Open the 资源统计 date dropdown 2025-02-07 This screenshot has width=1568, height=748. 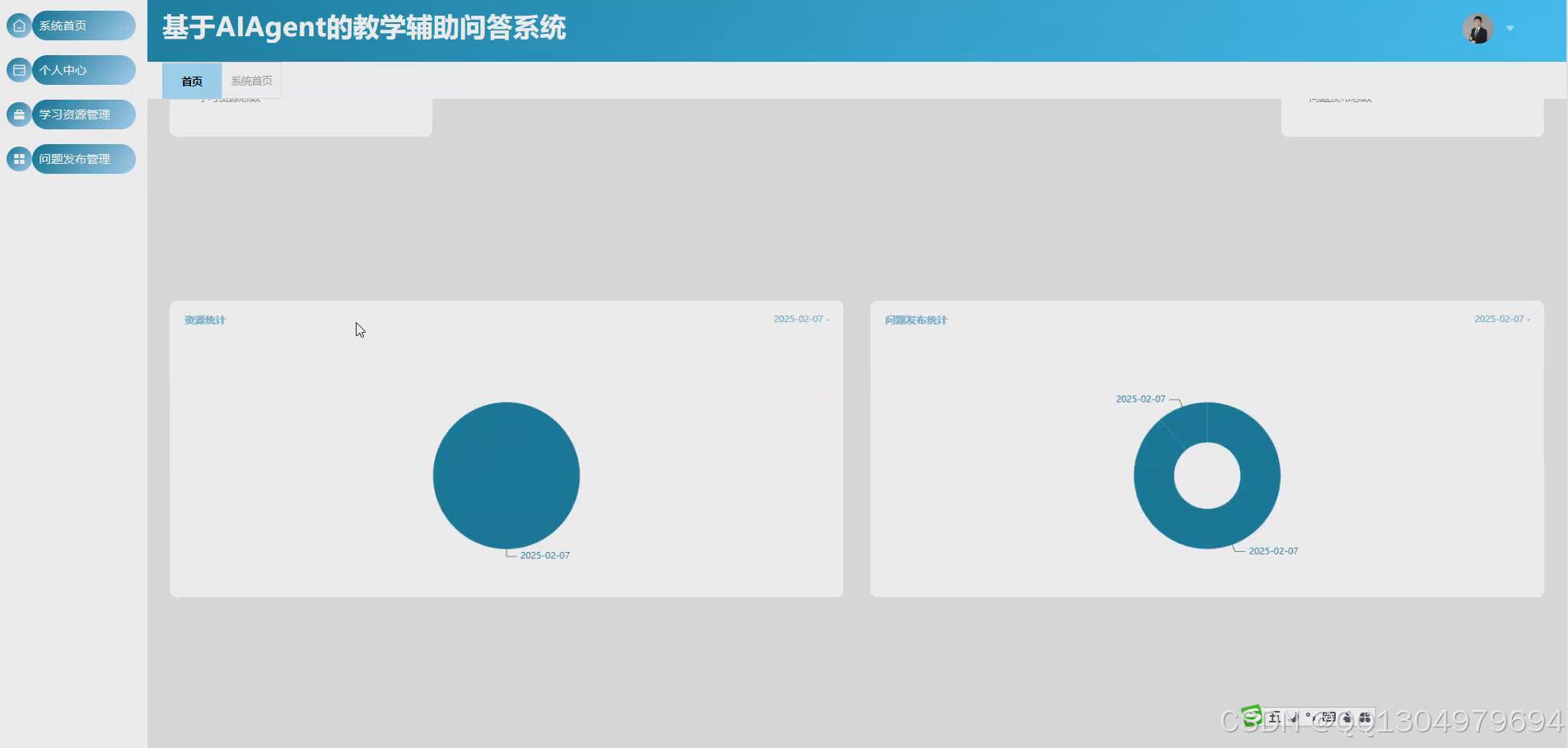800,319
